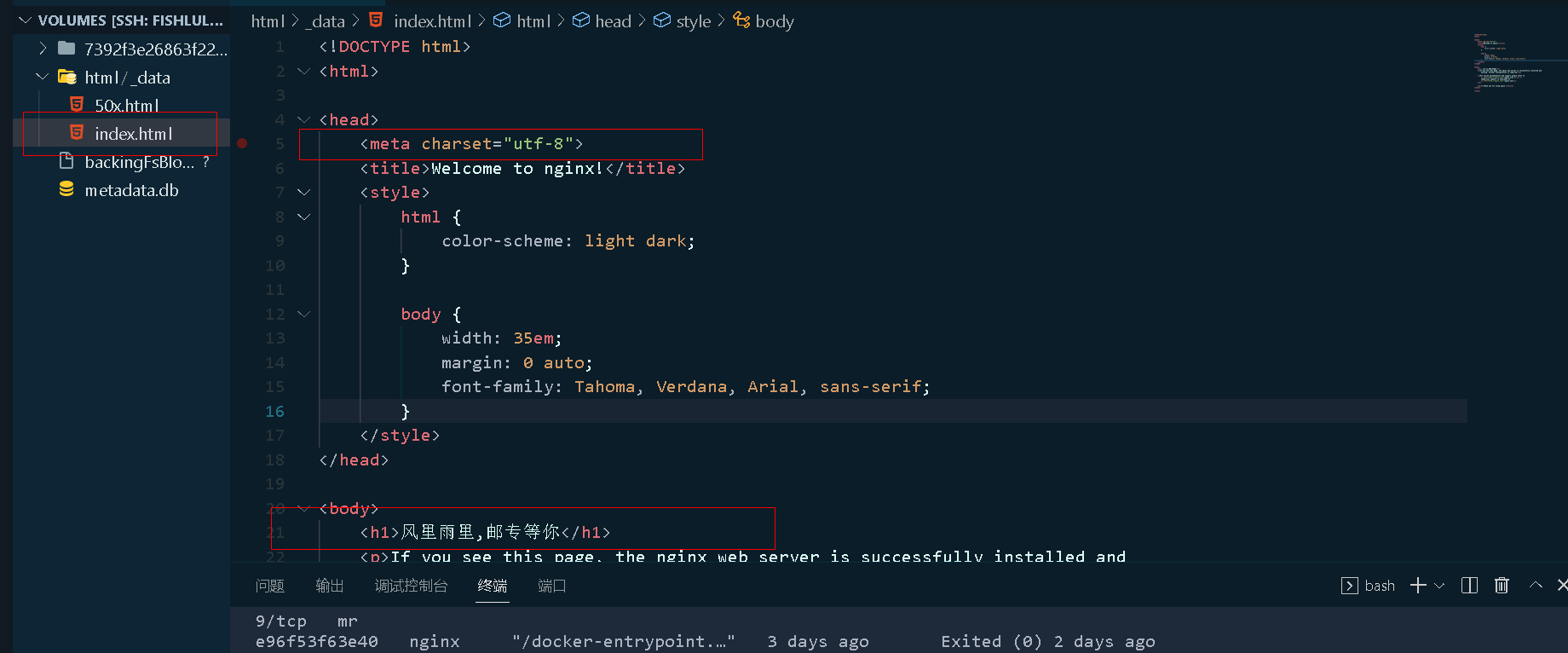Split the terminal panel
Screen dimensions: 1568x653
[1469, 586]
